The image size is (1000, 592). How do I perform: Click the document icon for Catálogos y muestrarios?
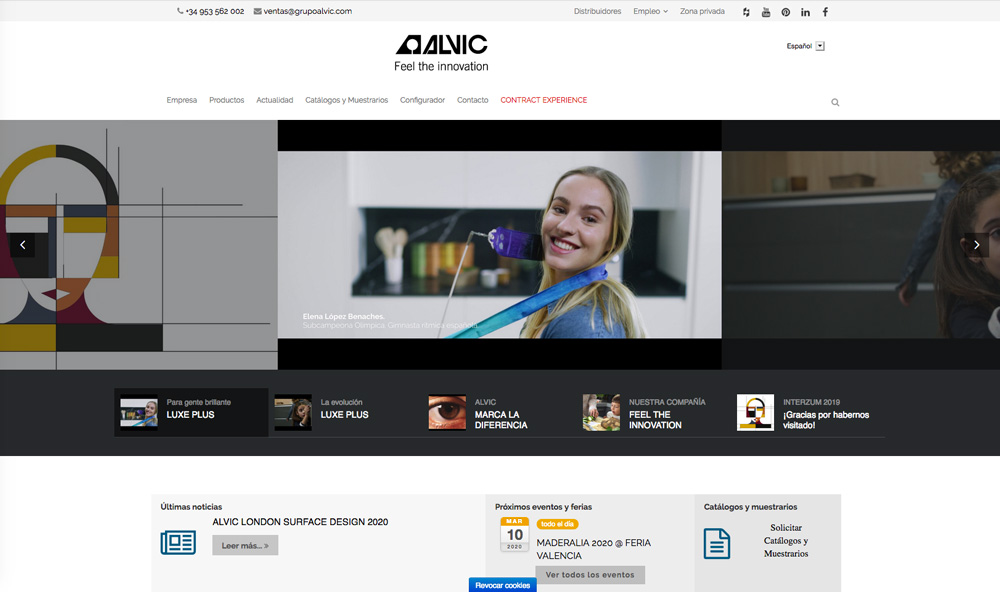(717, 544)
